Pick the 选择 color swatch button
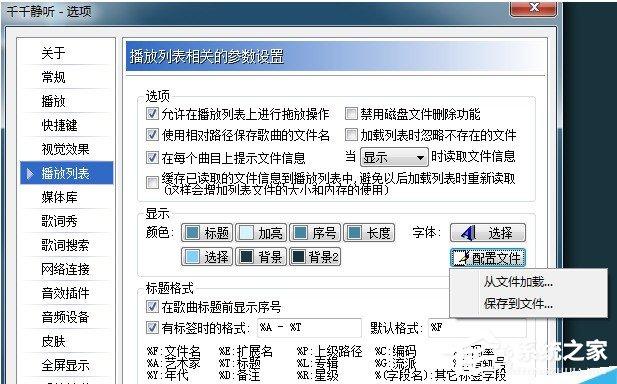The image size is (617, 384). (207, 257)
